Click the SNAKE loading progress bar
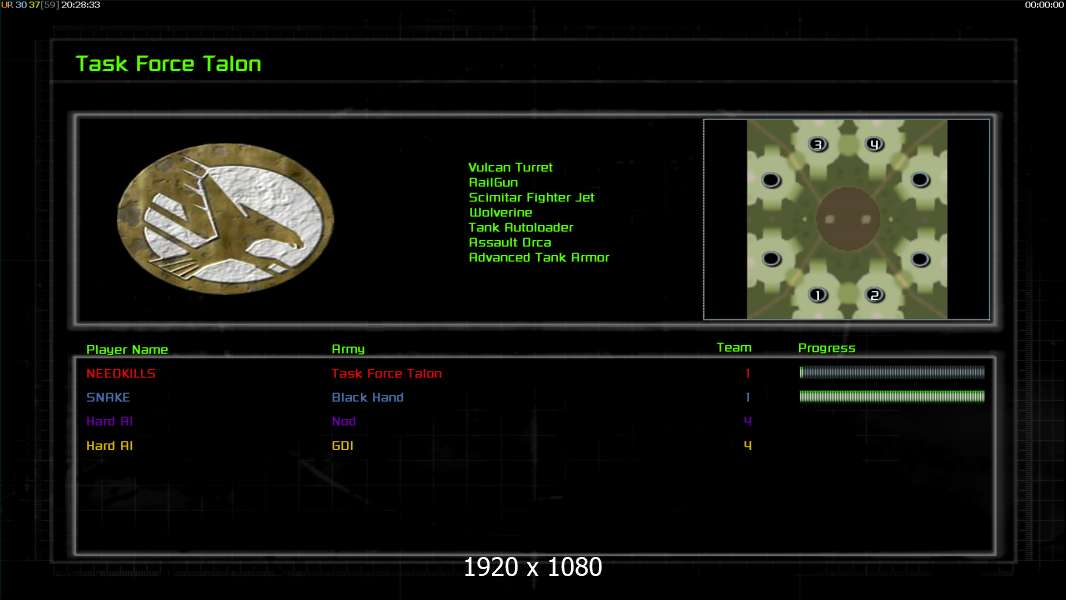The image size is (1066, 600). 892,396
